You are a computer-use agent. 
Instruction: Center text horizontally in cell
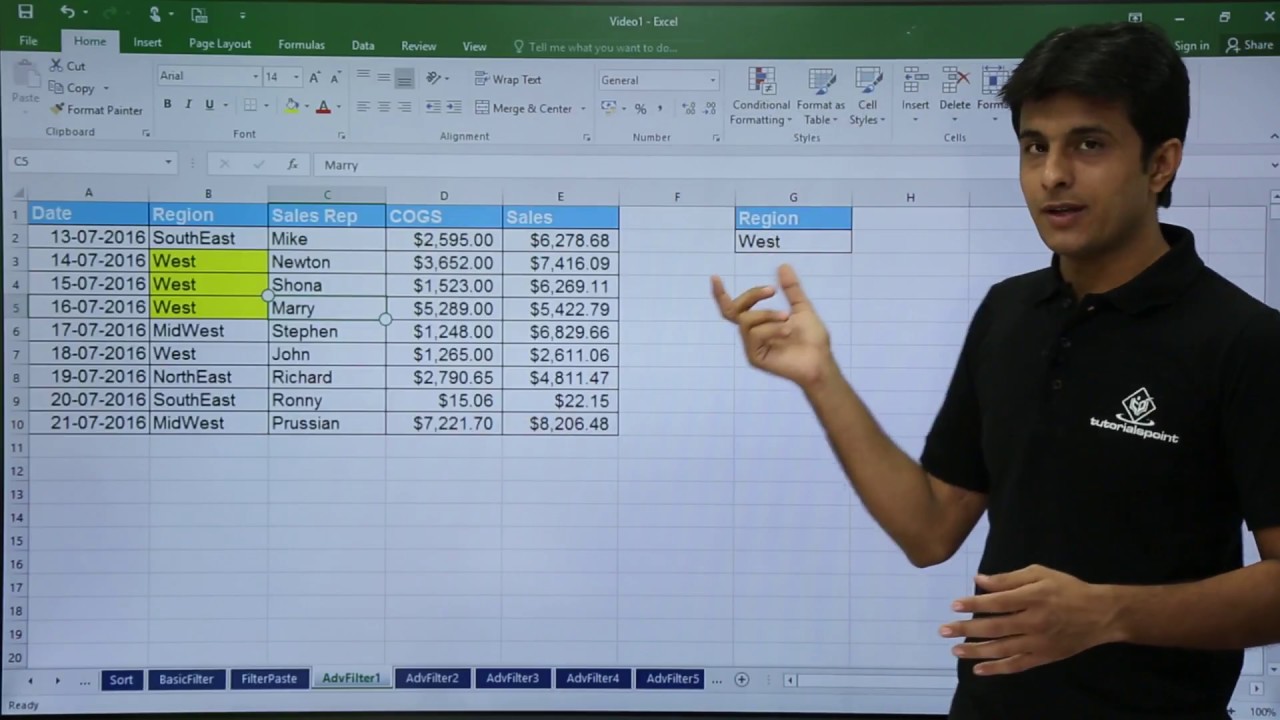383,107
